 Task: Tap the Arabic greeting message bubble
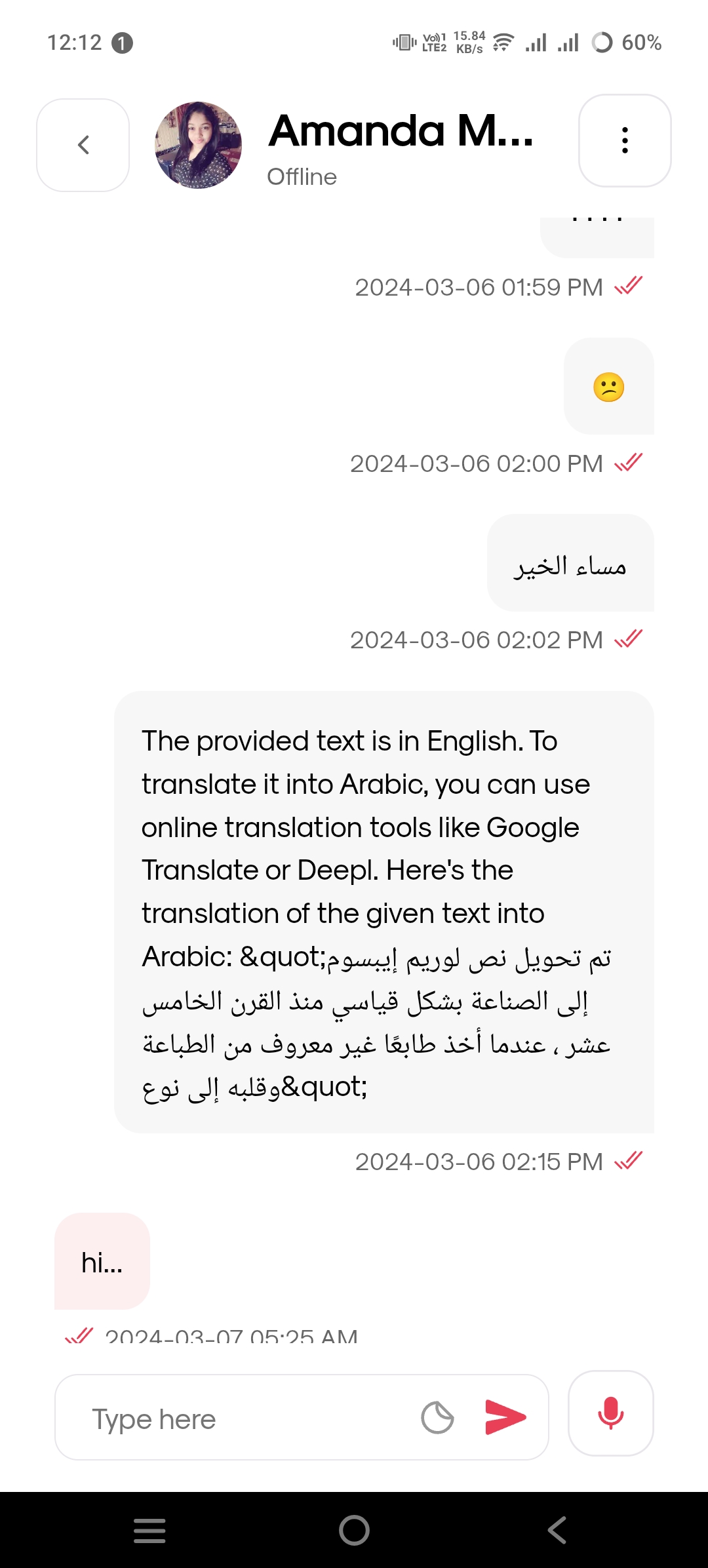coord(570,563)
